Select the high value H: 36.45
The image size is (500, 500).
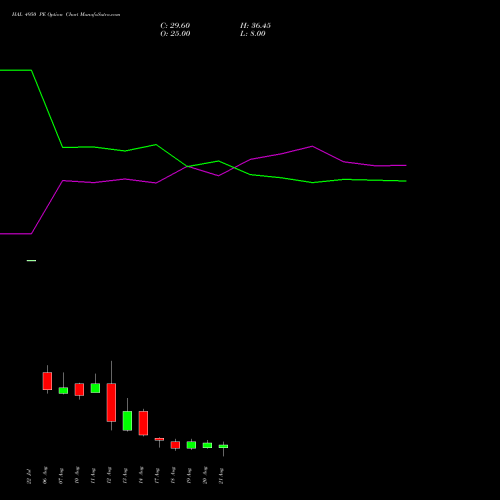[x=255, y=26]
